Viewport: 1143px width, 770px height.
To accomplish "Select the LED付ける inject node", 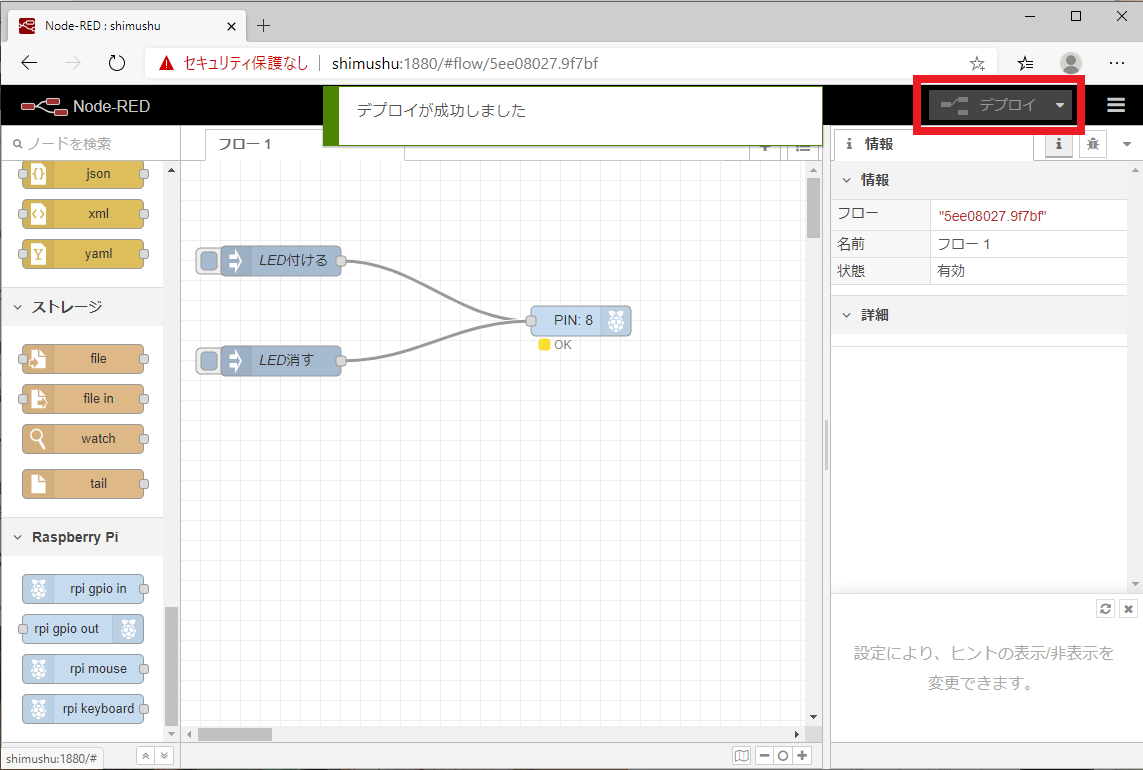I will 281,260.
